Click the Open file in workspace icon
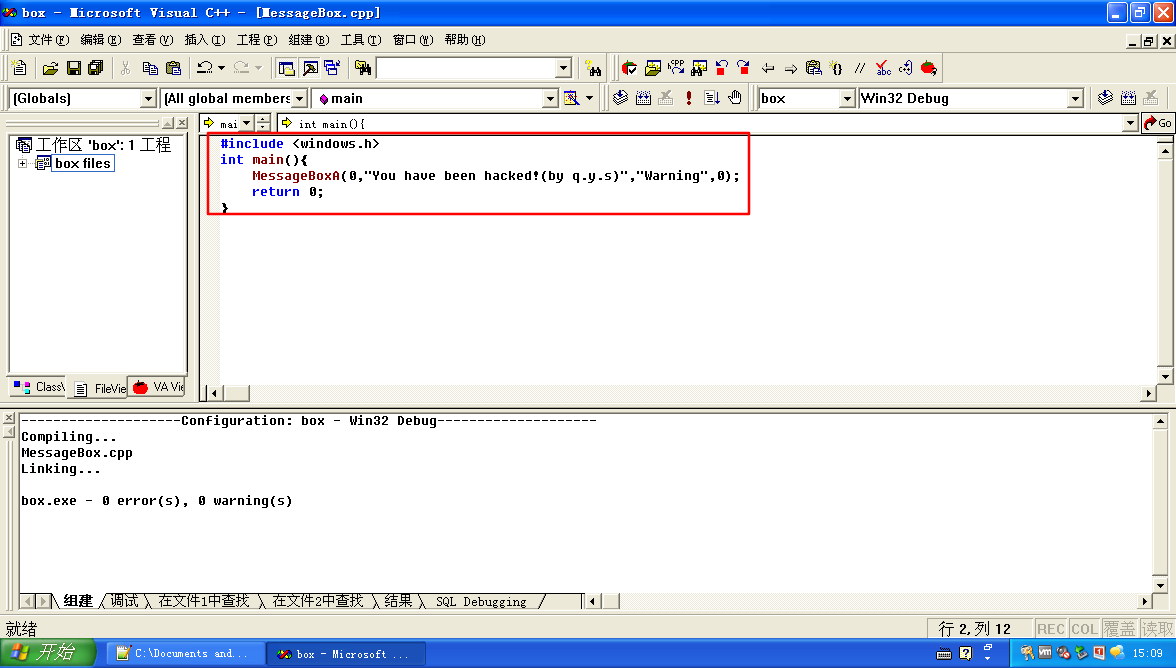The width and height of the screenshot is (1176, 668). 652,68
